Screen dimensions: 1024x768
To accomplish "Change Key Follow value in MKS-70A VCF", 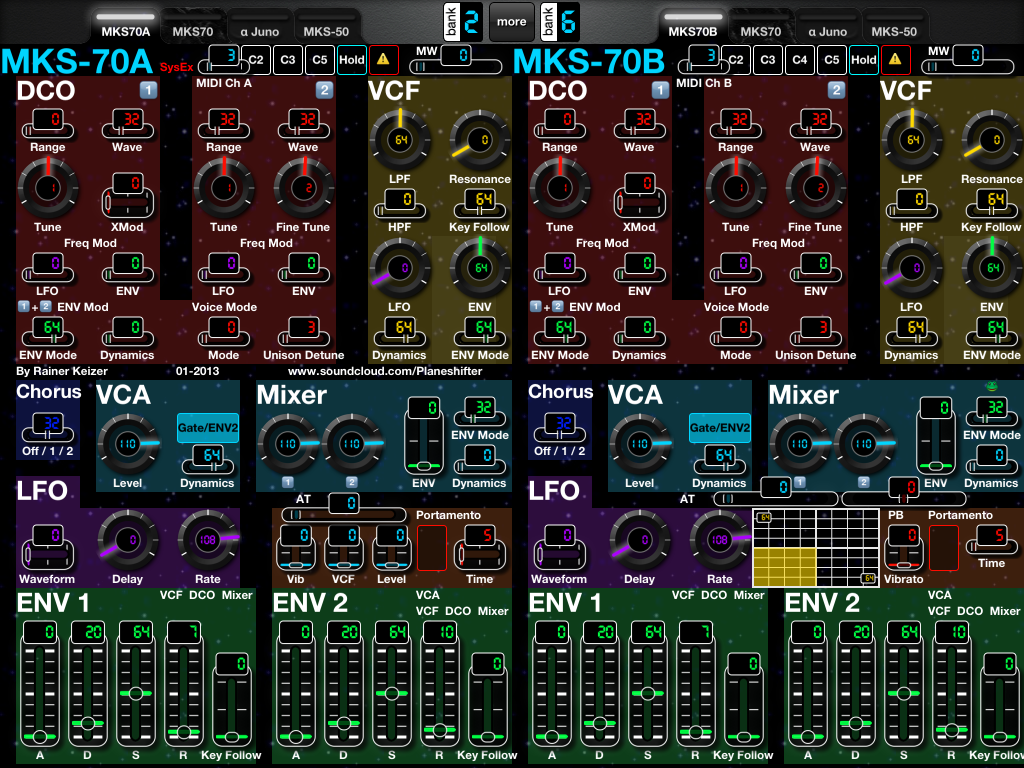I will pos(480,204).
